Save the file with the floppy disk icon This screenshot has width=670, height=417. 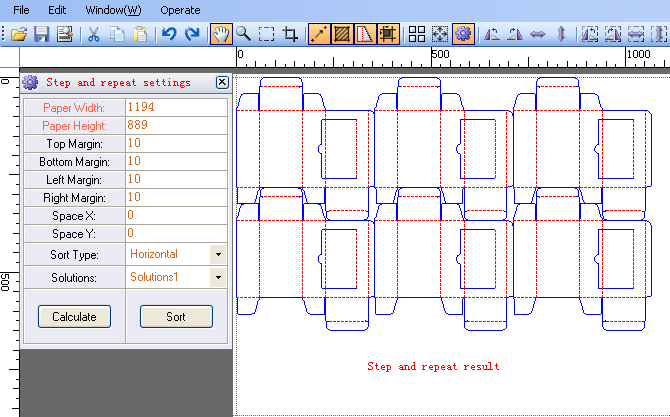(x=42, y=34)
